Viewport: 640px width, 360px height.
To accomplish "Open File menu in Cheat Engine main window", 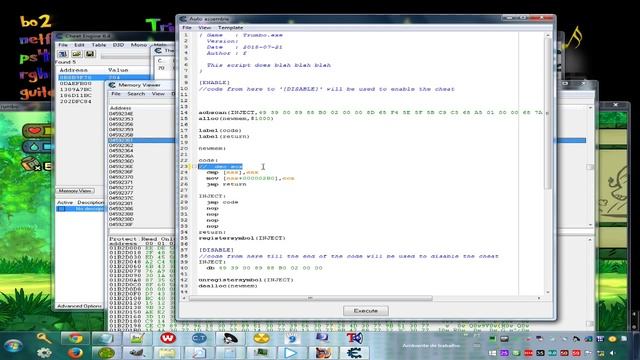I will point(63,45).
